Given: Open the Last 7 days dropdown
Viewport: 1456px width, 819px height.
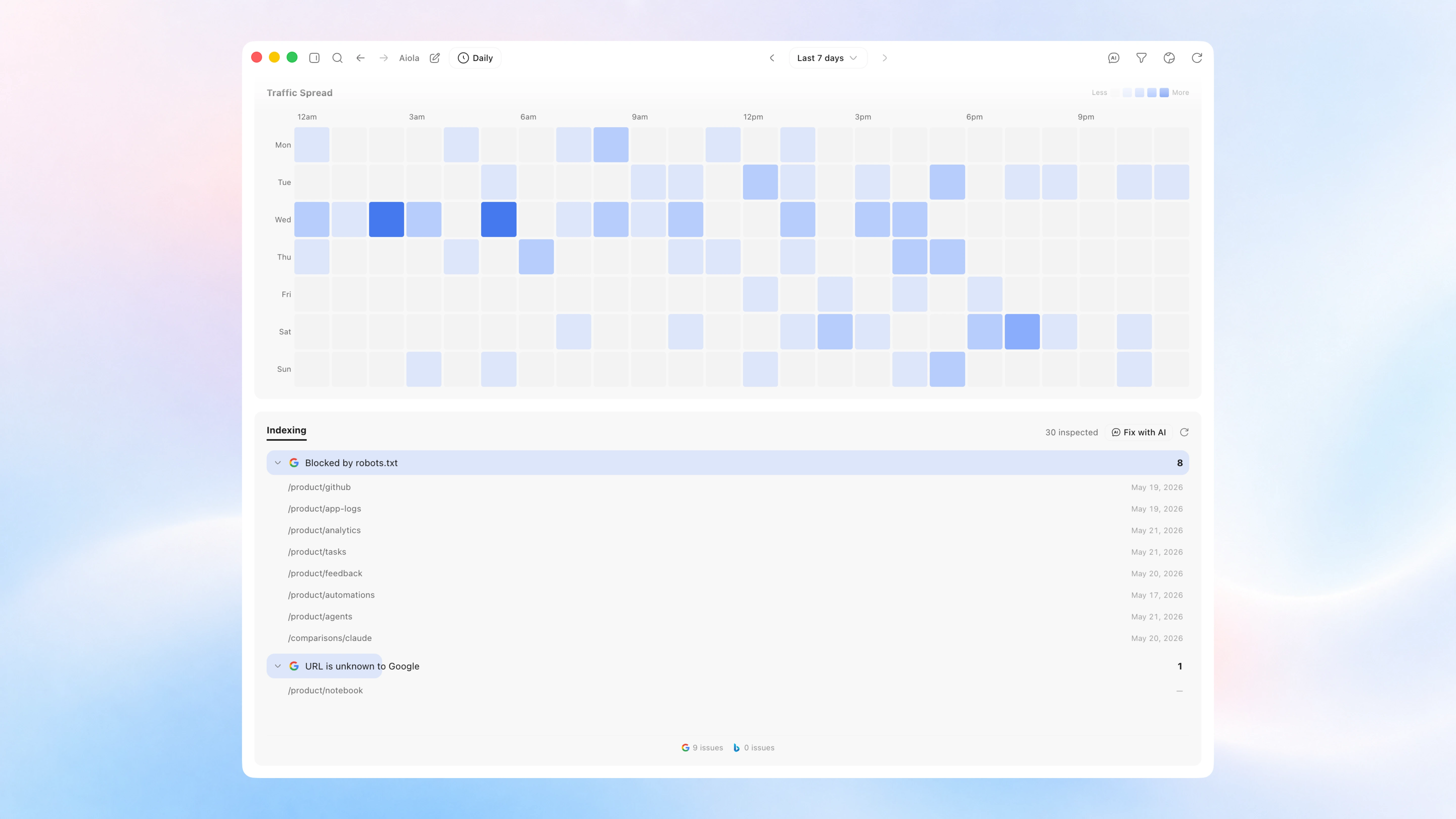Looking at the screenshot, I should click(828, 58).
